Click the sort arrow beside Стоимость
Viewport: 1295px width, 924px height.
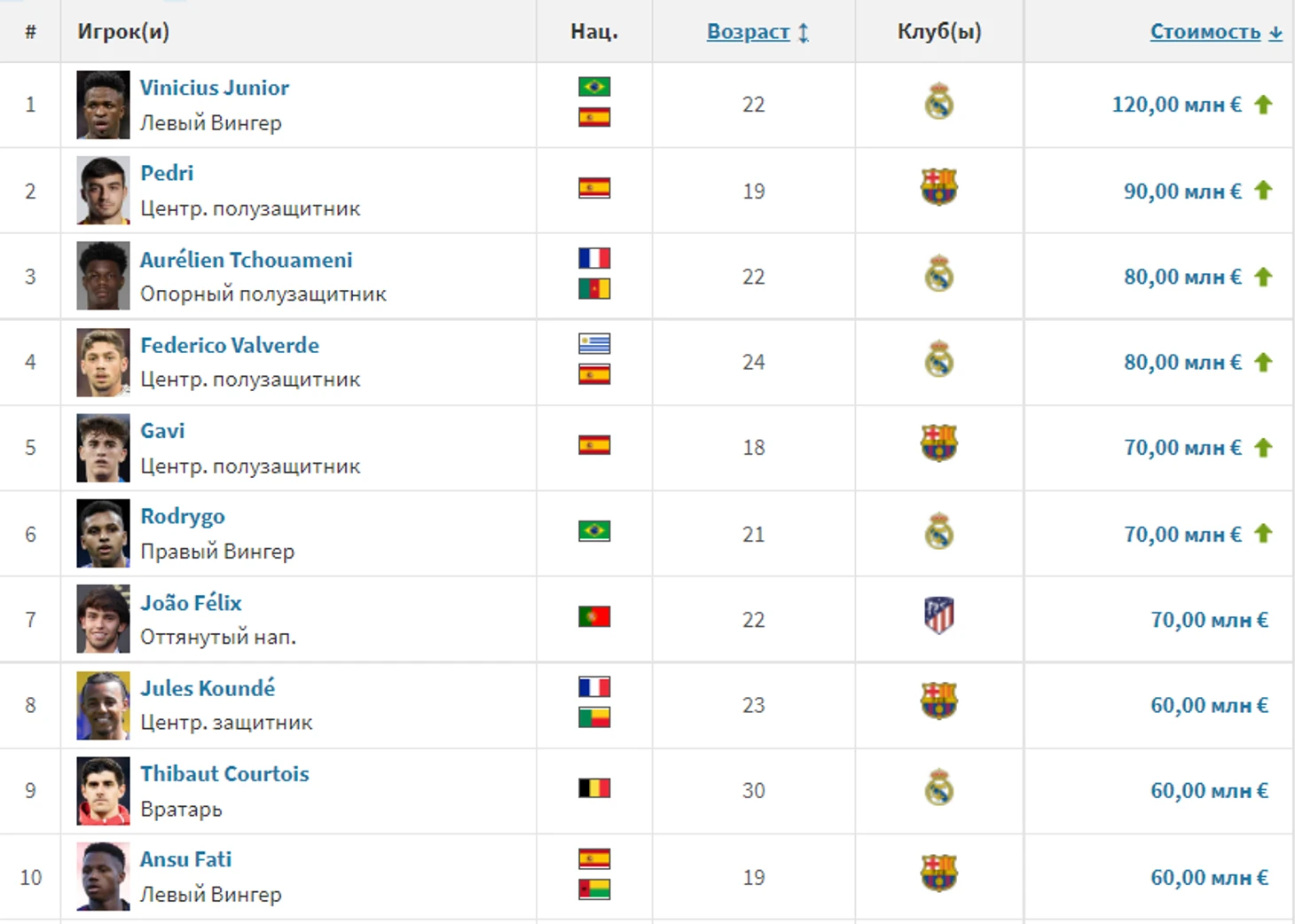(1275, 33)
